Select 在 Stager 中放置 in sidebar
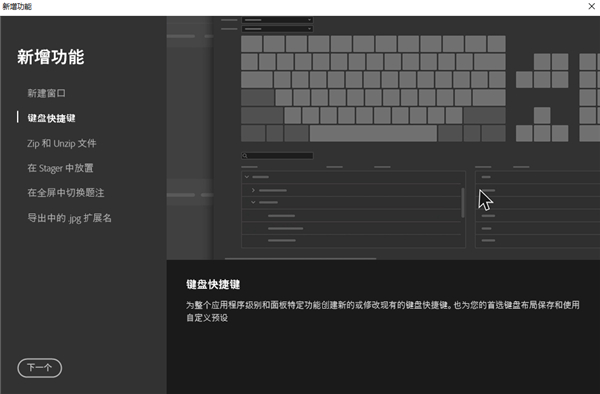Viewport: 600px width, 394px height. [60, 168]
